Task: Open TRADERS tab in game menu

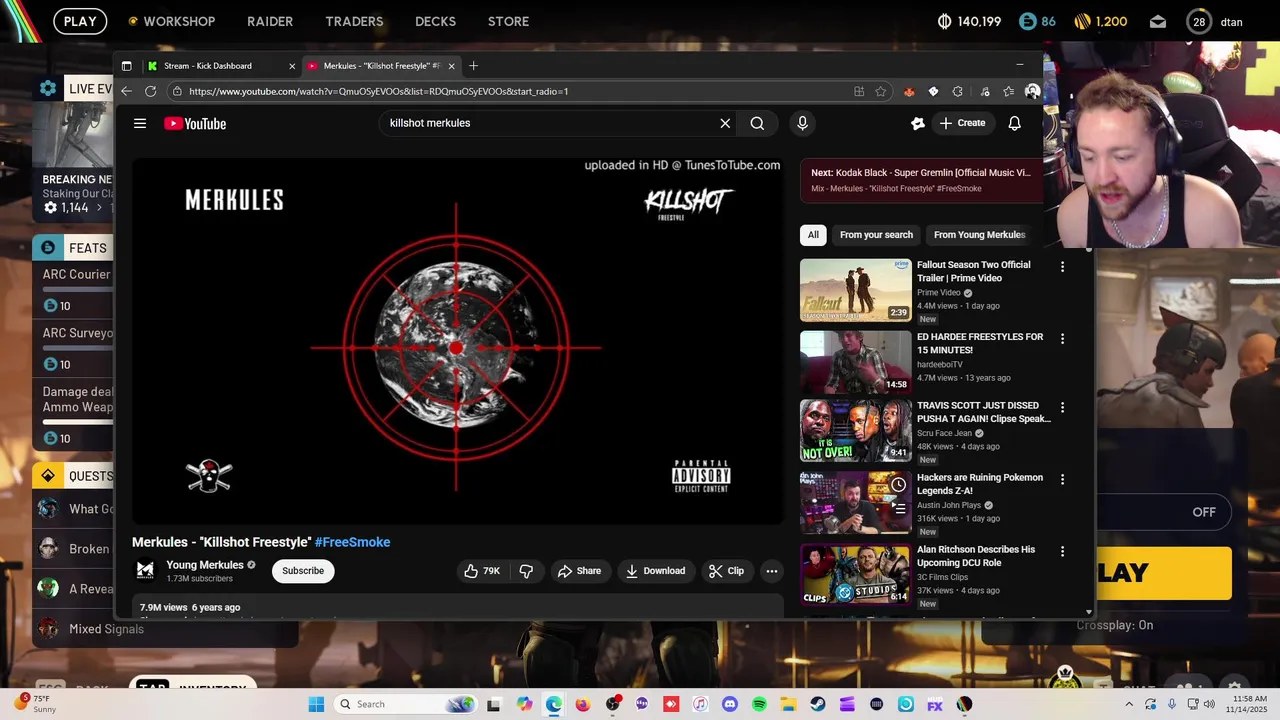Action: coord(354,21)
